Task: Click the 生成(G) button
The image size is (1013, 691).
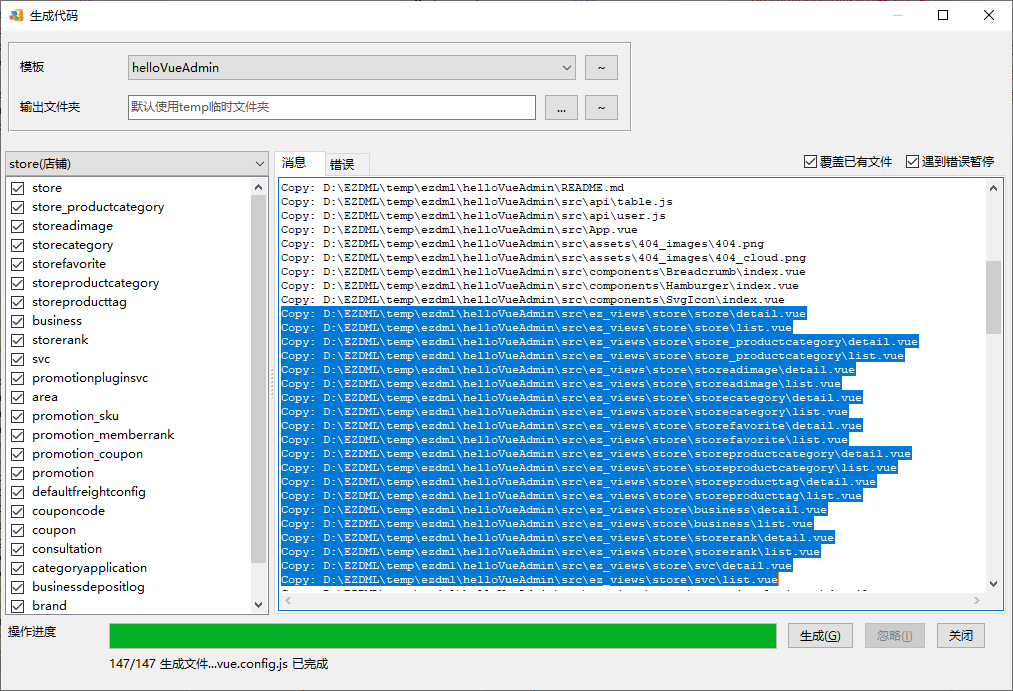Action: (820, 635)
